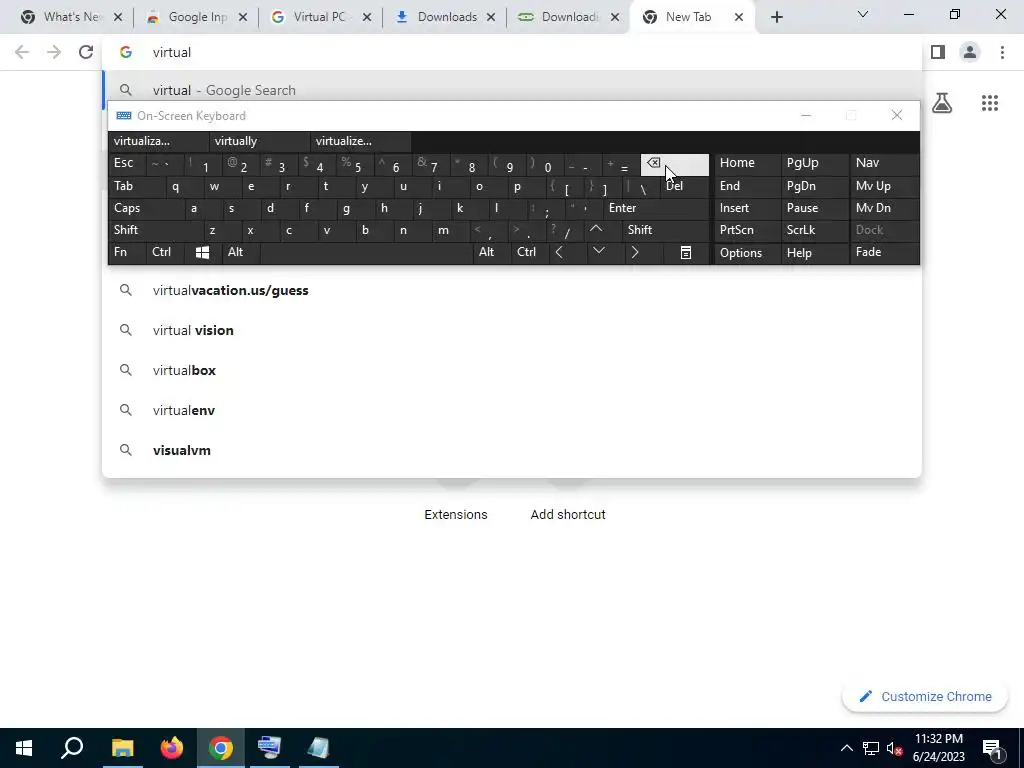Toggle Fade on the On-Screen Keyboard
Screen dimensions: 1024x768
(884, 252)
